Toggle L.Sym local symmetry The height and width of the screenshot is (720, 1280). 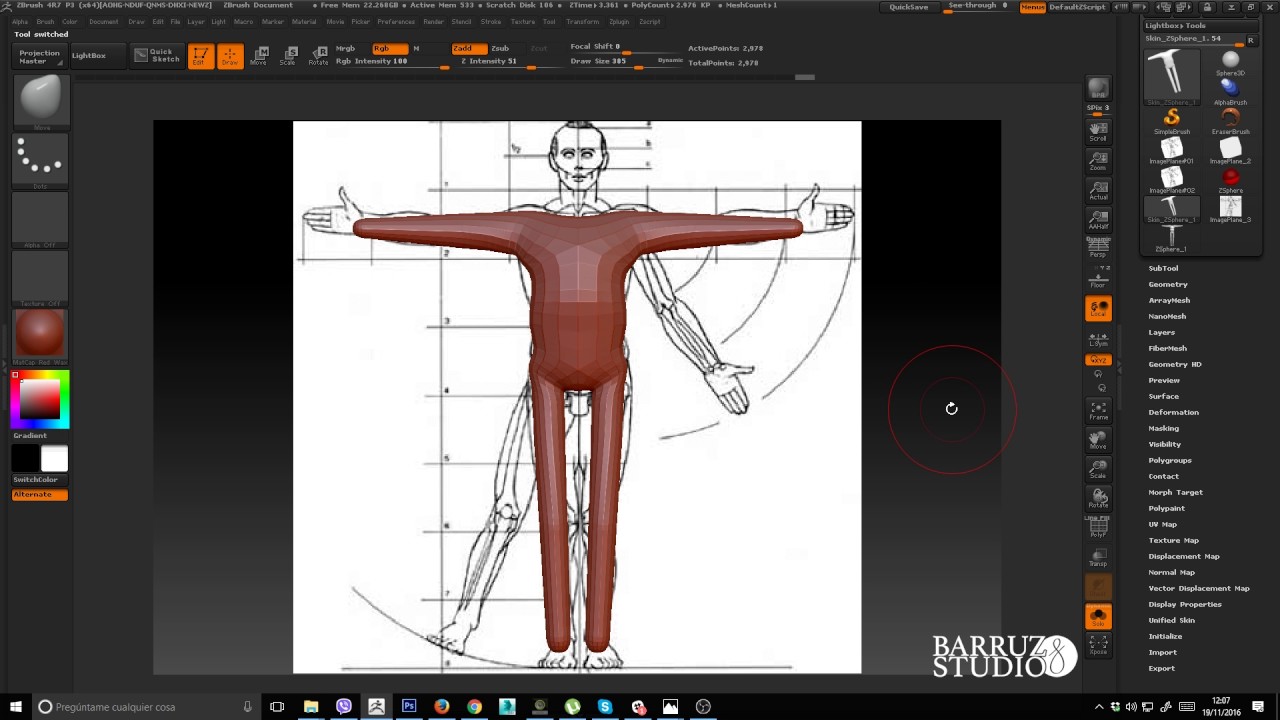pyautogui.click(x=1098, y=340)
